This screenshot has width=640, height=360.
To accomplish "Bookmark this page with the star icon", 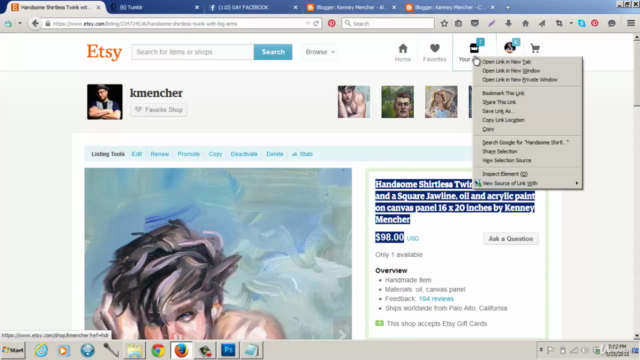I will pyautogui.click(x=444, y=24).
